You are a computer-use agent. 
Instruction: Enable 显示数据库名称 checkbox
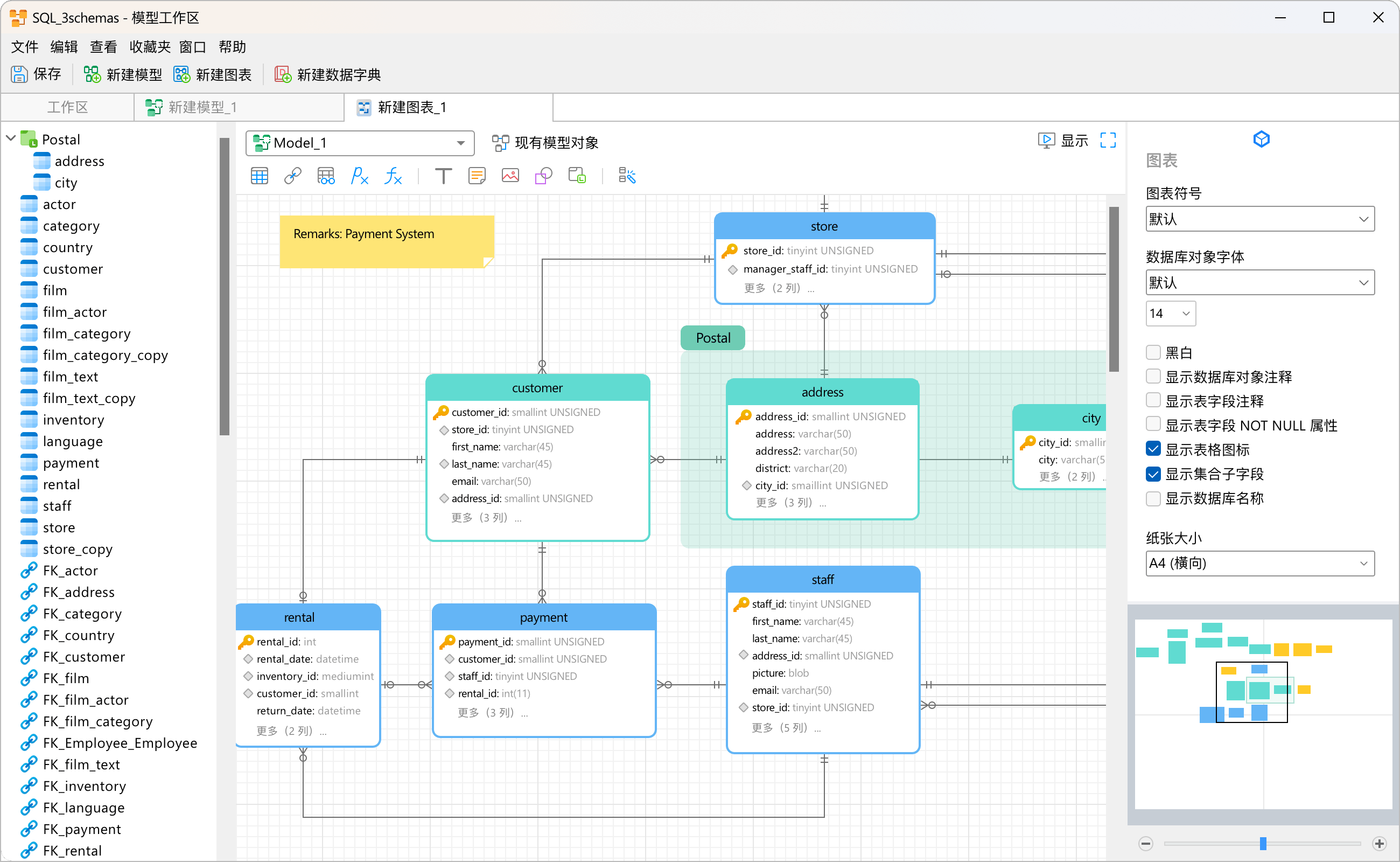point(1153,498)
